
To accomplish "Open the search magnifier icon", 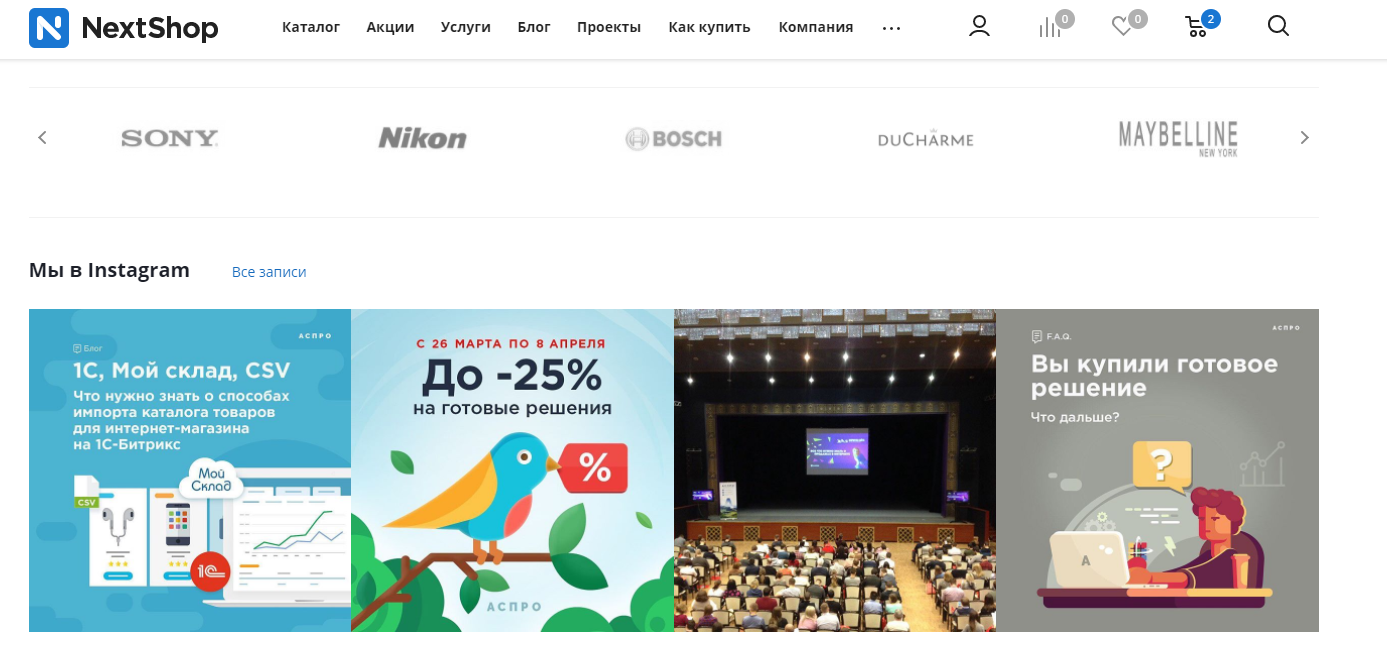I will (x=1278, y=26).
